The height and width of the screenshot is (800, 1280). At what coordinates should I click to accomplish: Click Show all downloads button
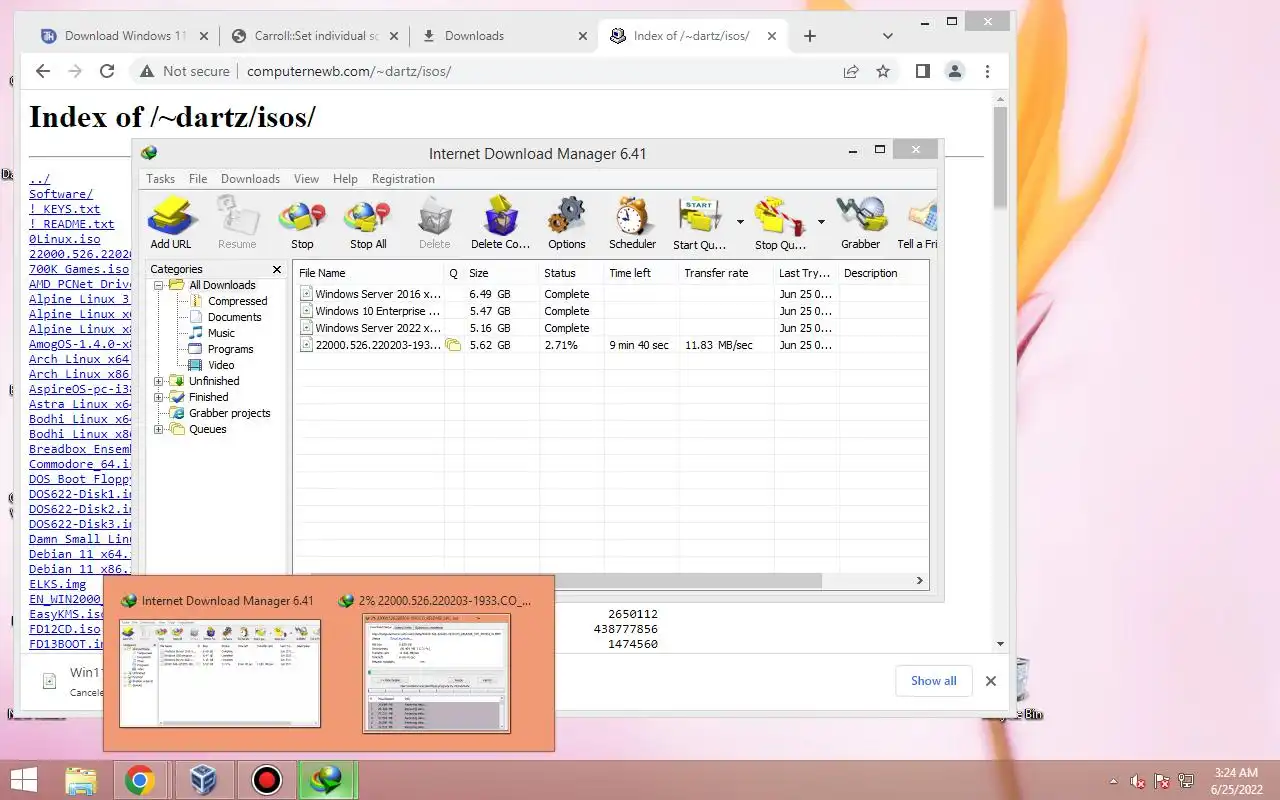933,681
